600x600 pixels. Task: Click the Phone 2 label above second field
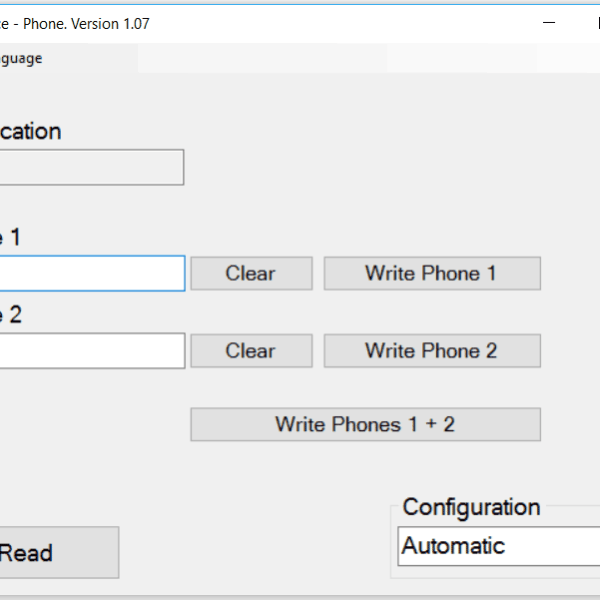point(10,315)
